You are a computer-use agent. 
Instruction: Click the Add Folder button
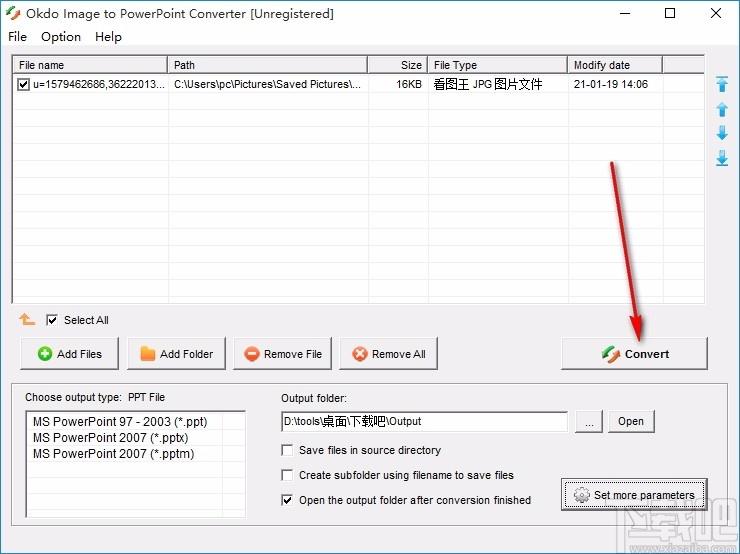[x=176, y=353]
